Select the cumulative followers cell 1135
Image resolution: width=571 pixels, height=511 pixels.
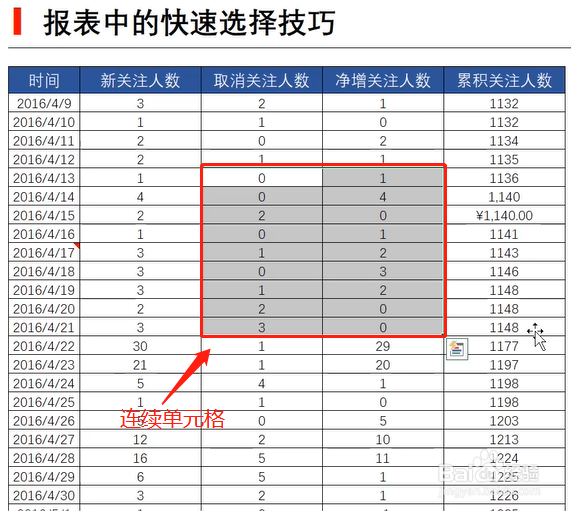[504, 159]
